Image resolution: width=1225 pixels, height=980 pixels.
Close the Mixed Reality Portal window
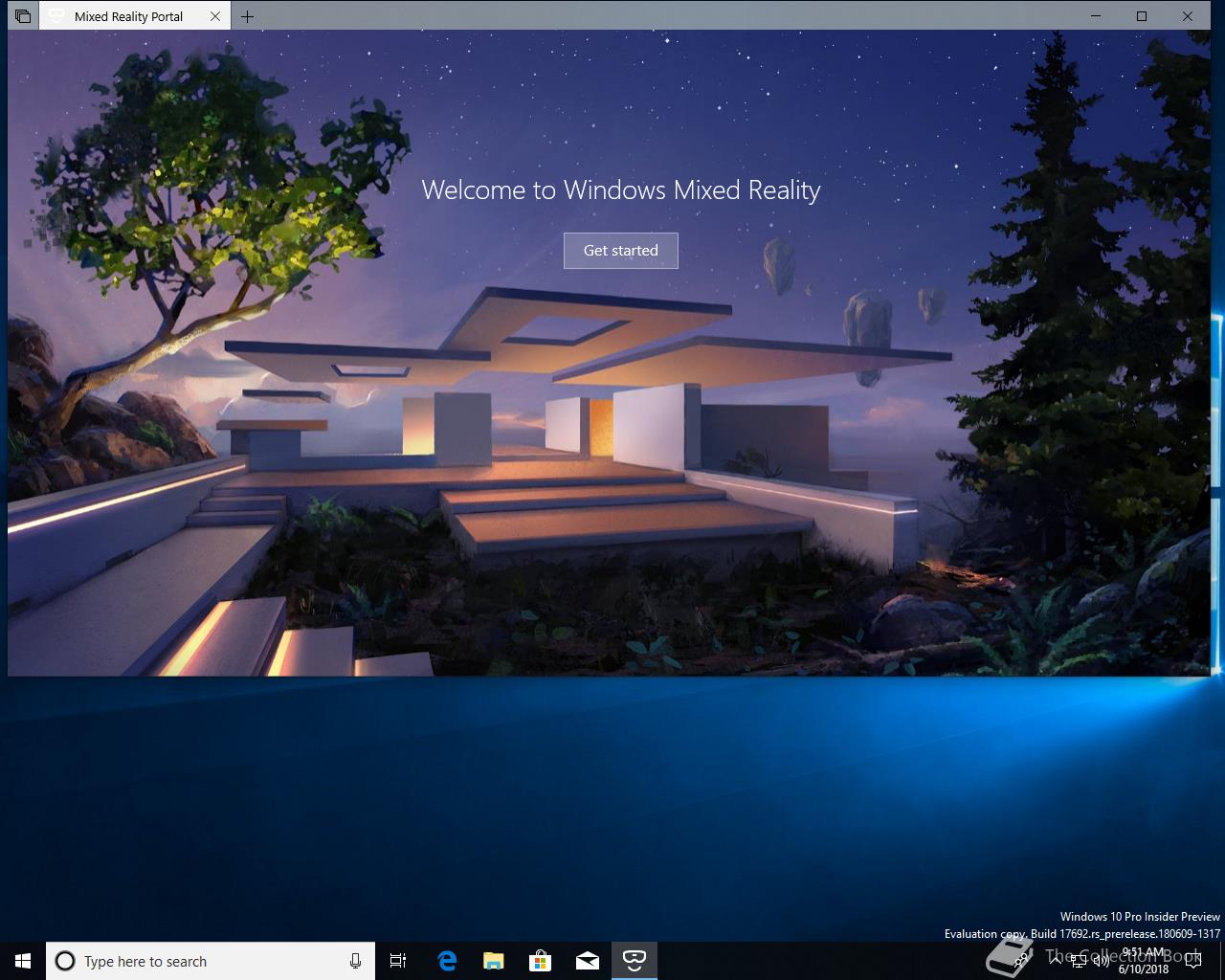click(x=1188, y=16)
